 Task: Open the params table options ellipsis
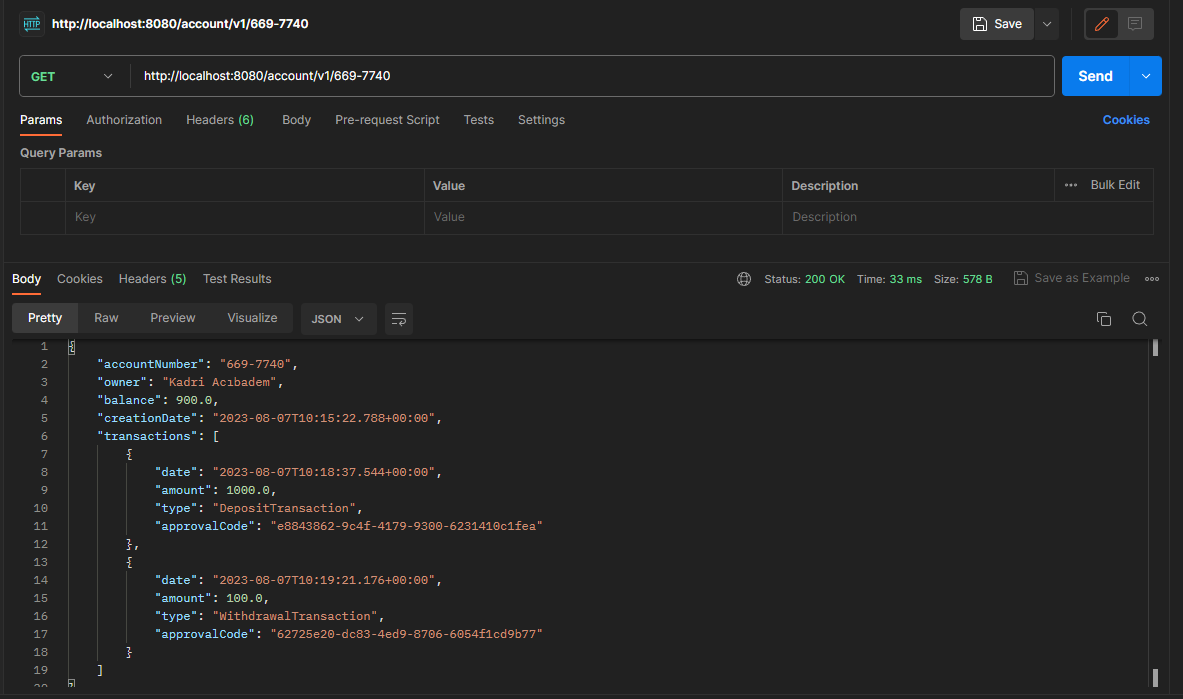click(x=1071, y=185)
